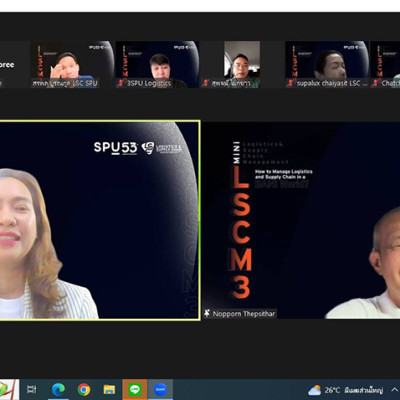Select the supalux chaiyasit LSC participant thumbnail
This screenshot has height=400, width=400.
click(327, 64)
